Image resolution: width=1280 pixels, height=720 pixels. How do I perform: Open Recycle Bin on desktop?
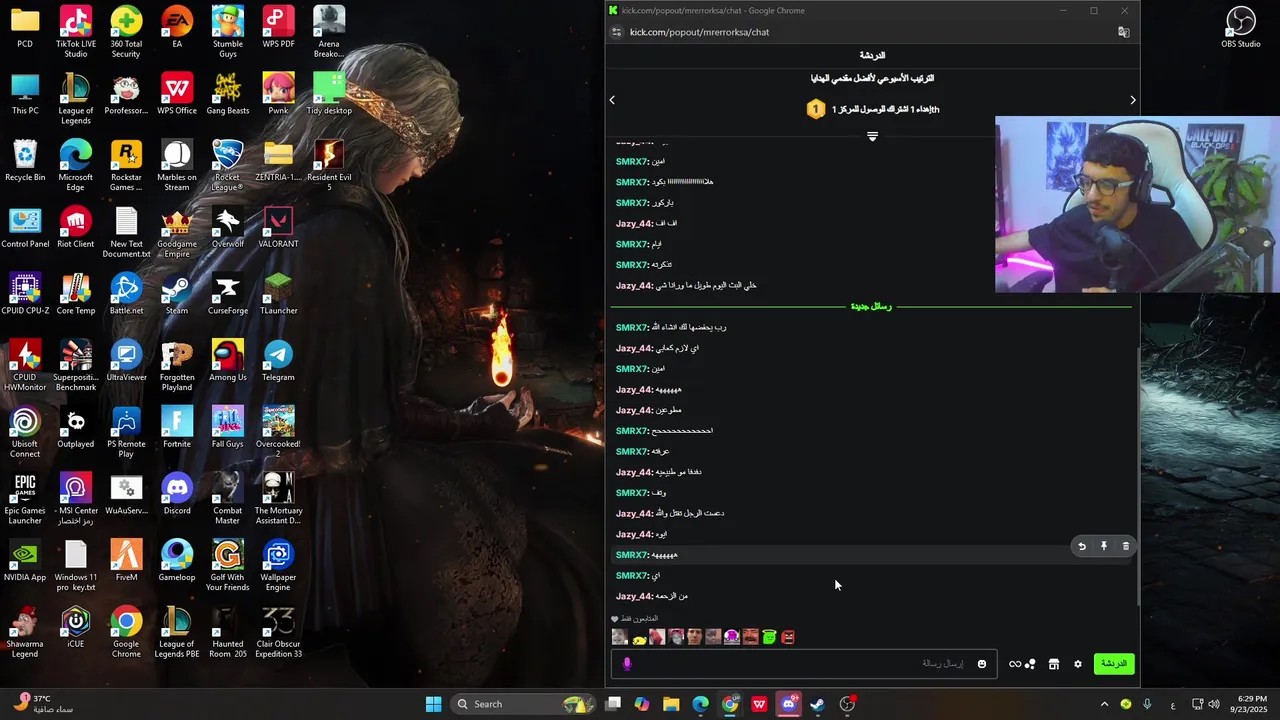pyautogui.click(x=25, y=161)
